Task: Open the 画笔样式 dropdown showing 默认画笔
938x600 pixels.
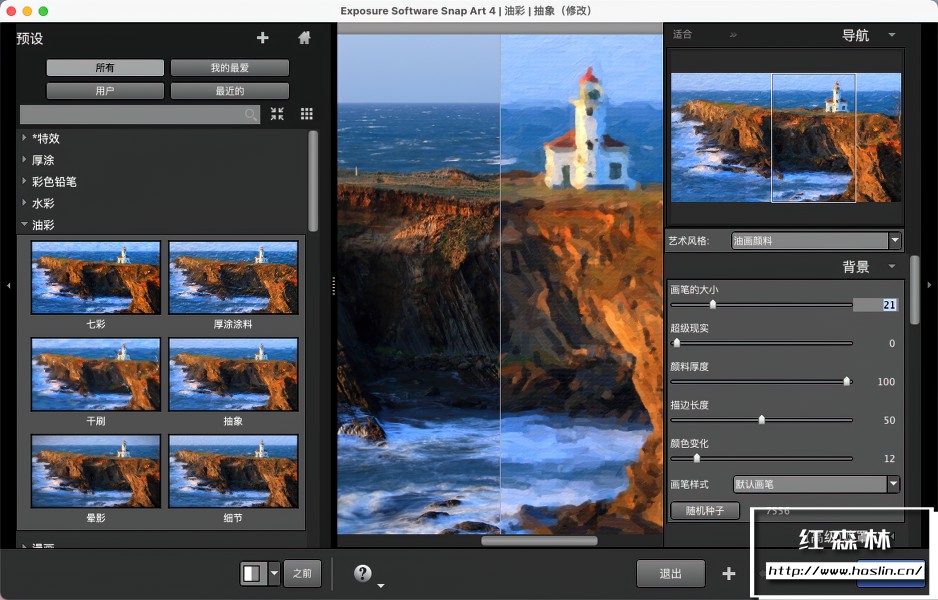Action: pyautogui.click(x=815, y=484)
